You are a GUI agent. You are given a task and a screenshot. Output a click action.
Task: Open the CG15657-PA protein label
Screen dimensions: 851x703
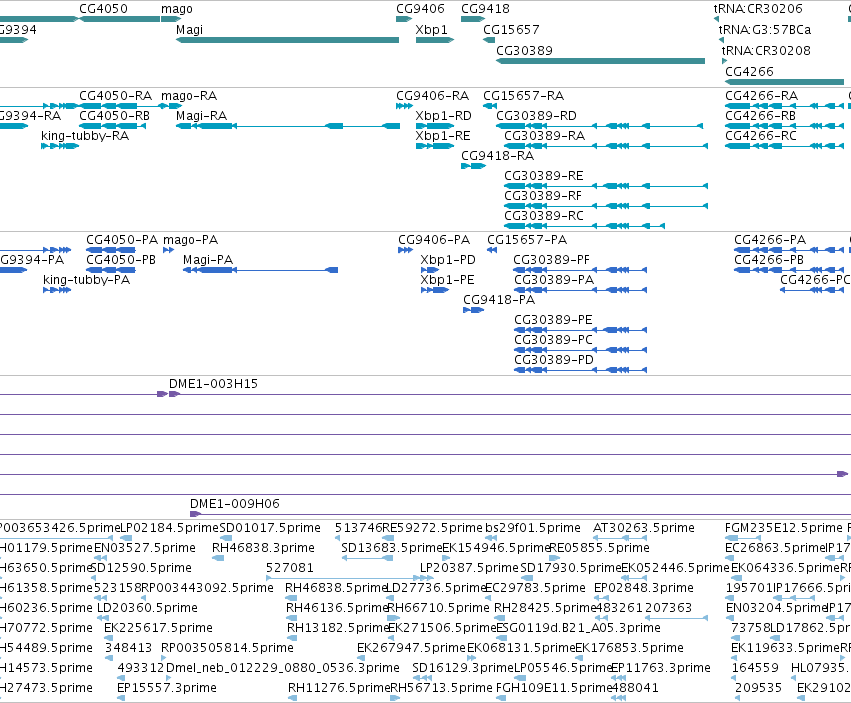527,240
